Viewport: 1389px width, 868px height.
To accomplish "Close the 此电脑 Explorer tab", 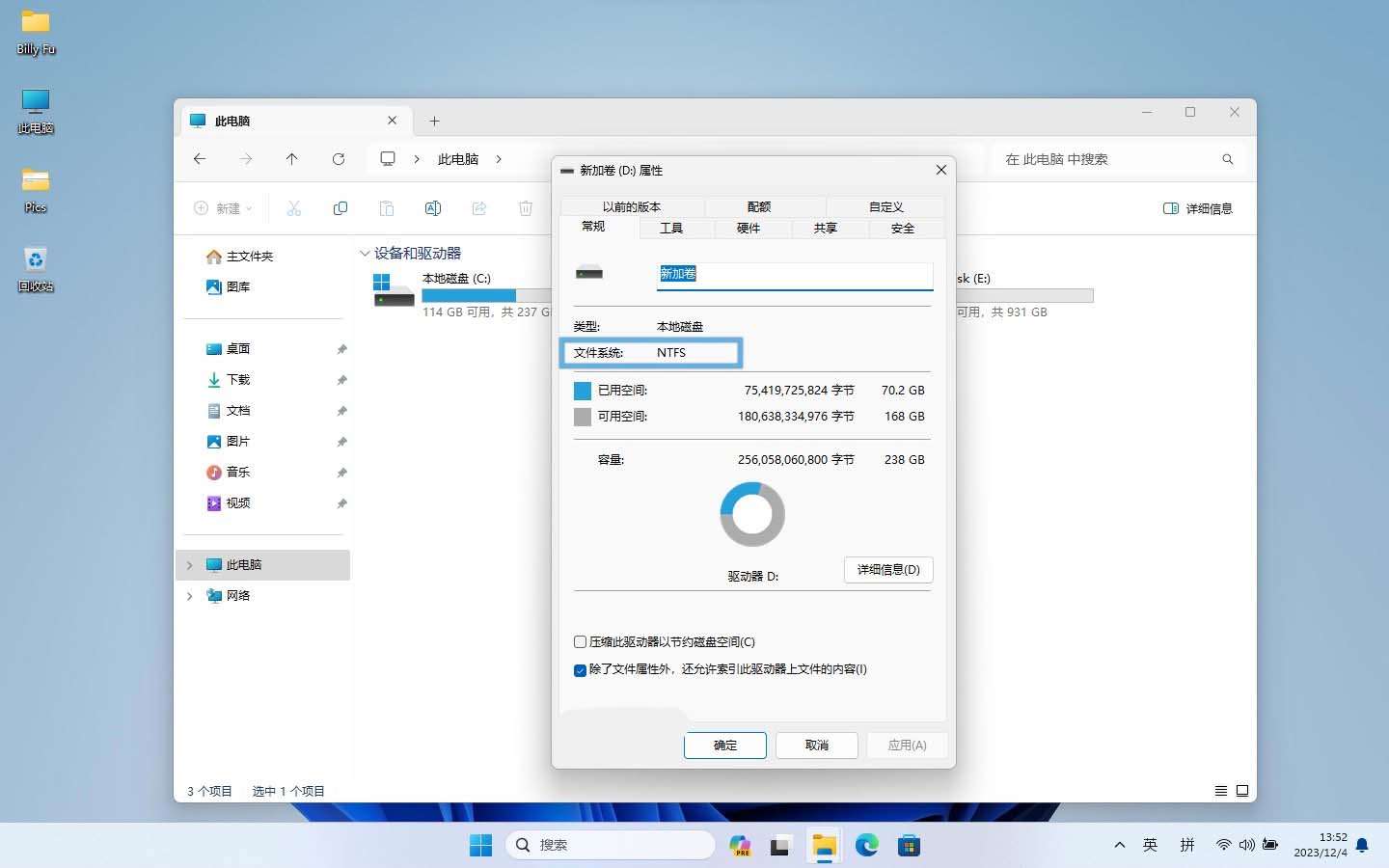I will pyautogui.click(x=392, y=121).
